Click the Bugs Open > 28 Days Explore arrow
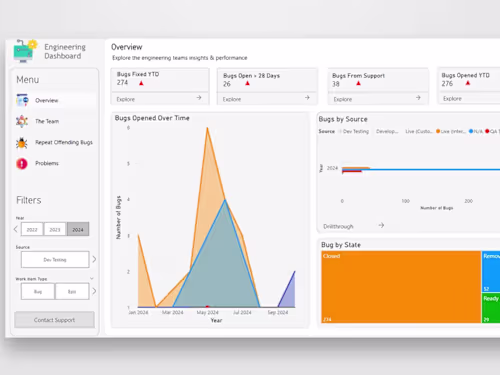 pos(307,98)
